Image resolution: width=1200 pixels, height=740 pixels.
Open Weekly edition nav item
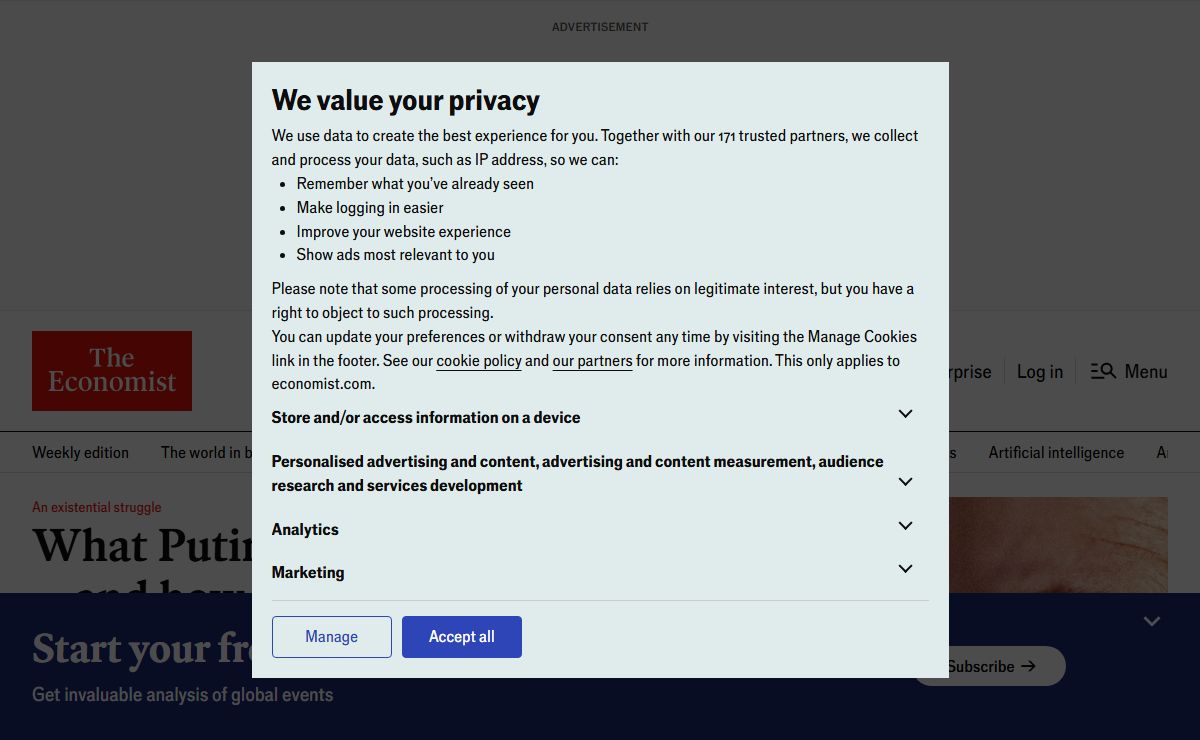(x=80, y=452)
